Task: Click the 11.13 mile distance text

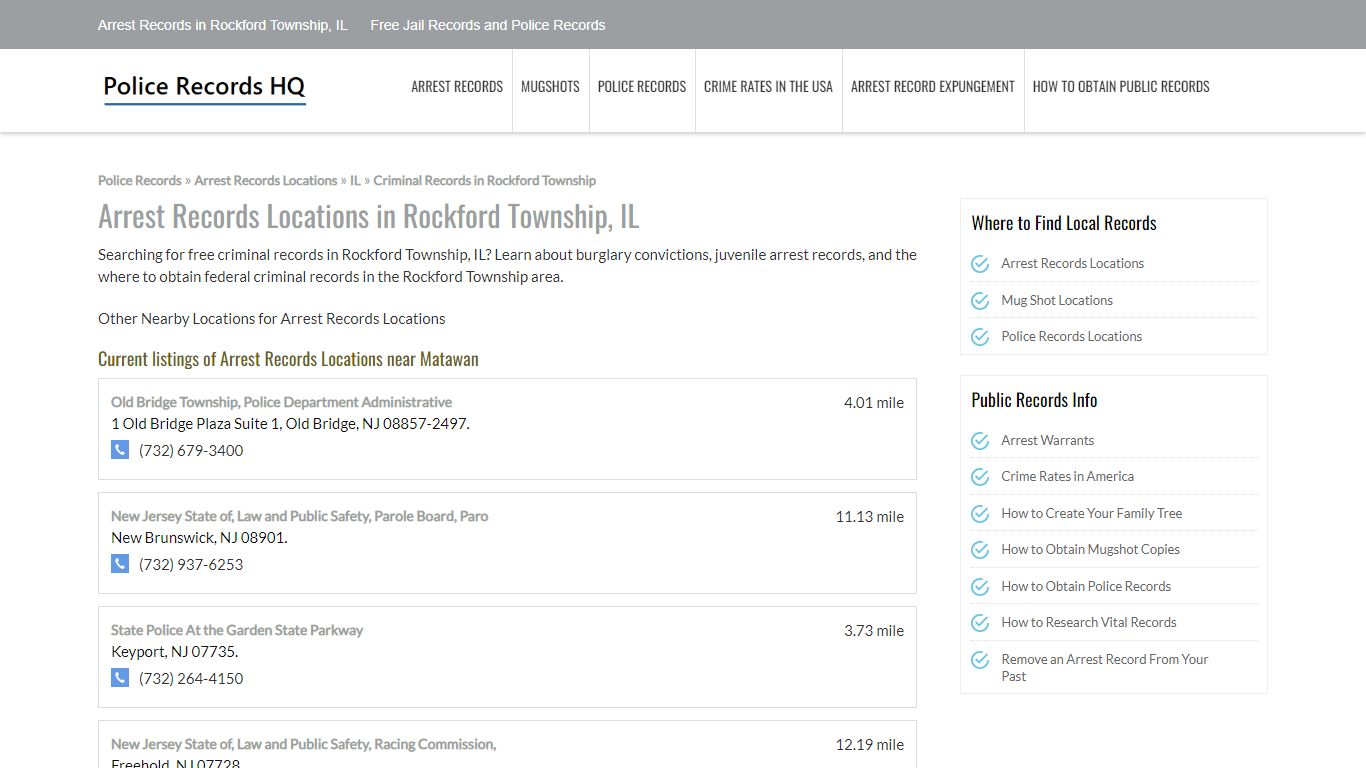Action: [x=870, y=517]
